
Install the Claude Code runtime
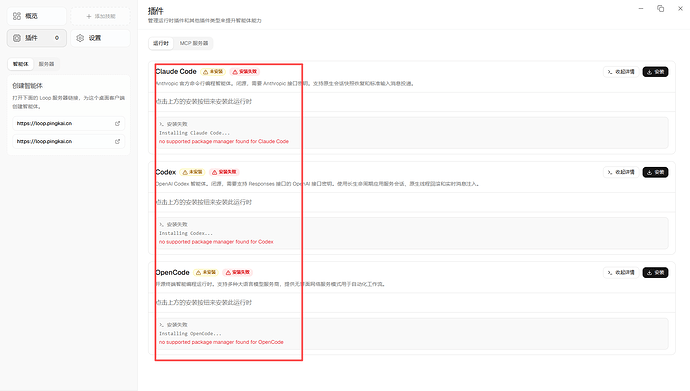coord(655,72)
